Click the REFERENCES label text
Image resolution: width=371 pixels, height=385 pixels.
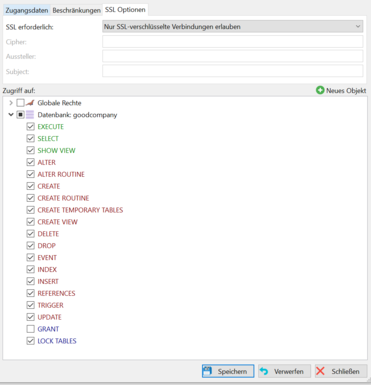tap(56, 293)
